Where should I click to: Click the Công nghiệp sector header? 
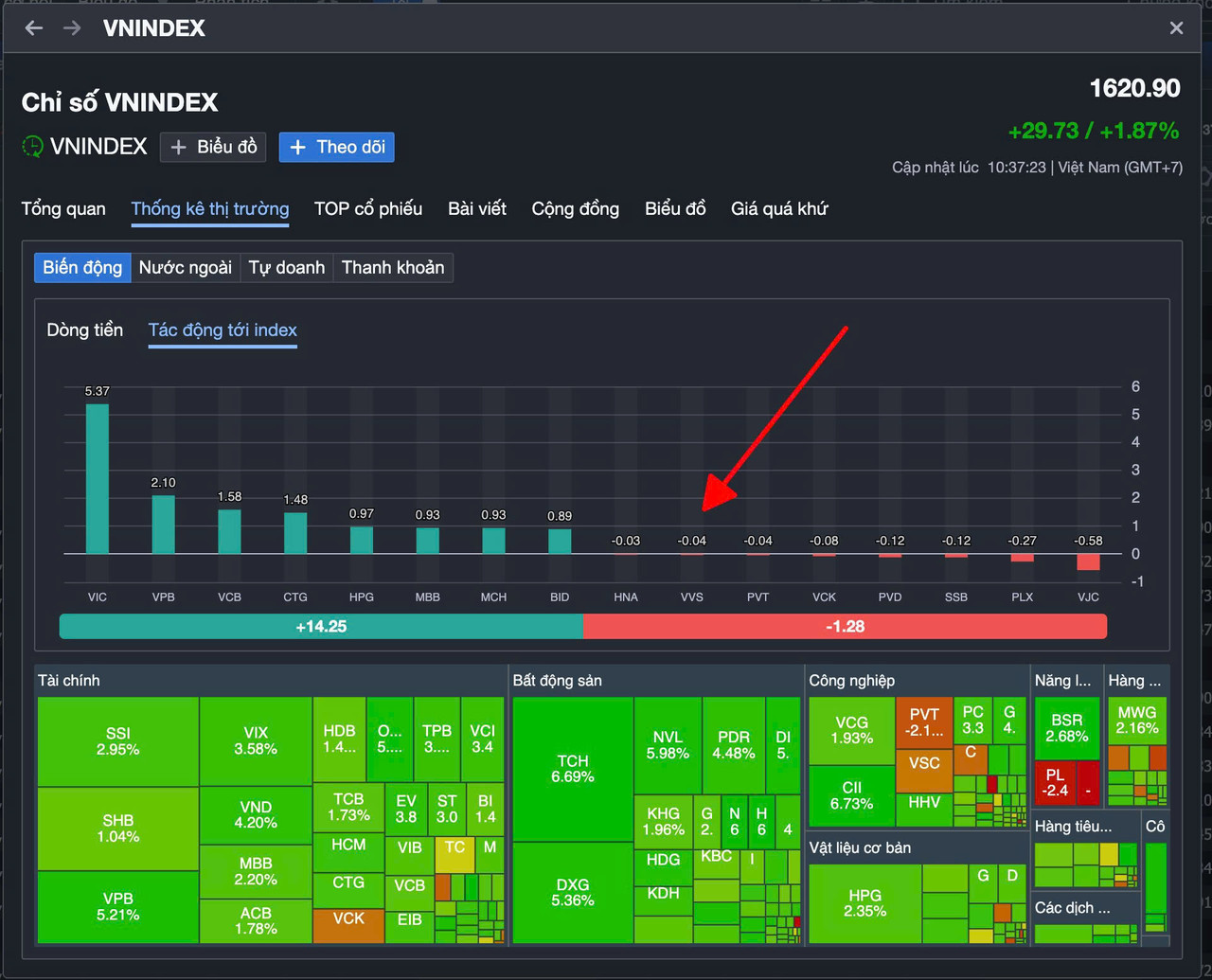852,680
